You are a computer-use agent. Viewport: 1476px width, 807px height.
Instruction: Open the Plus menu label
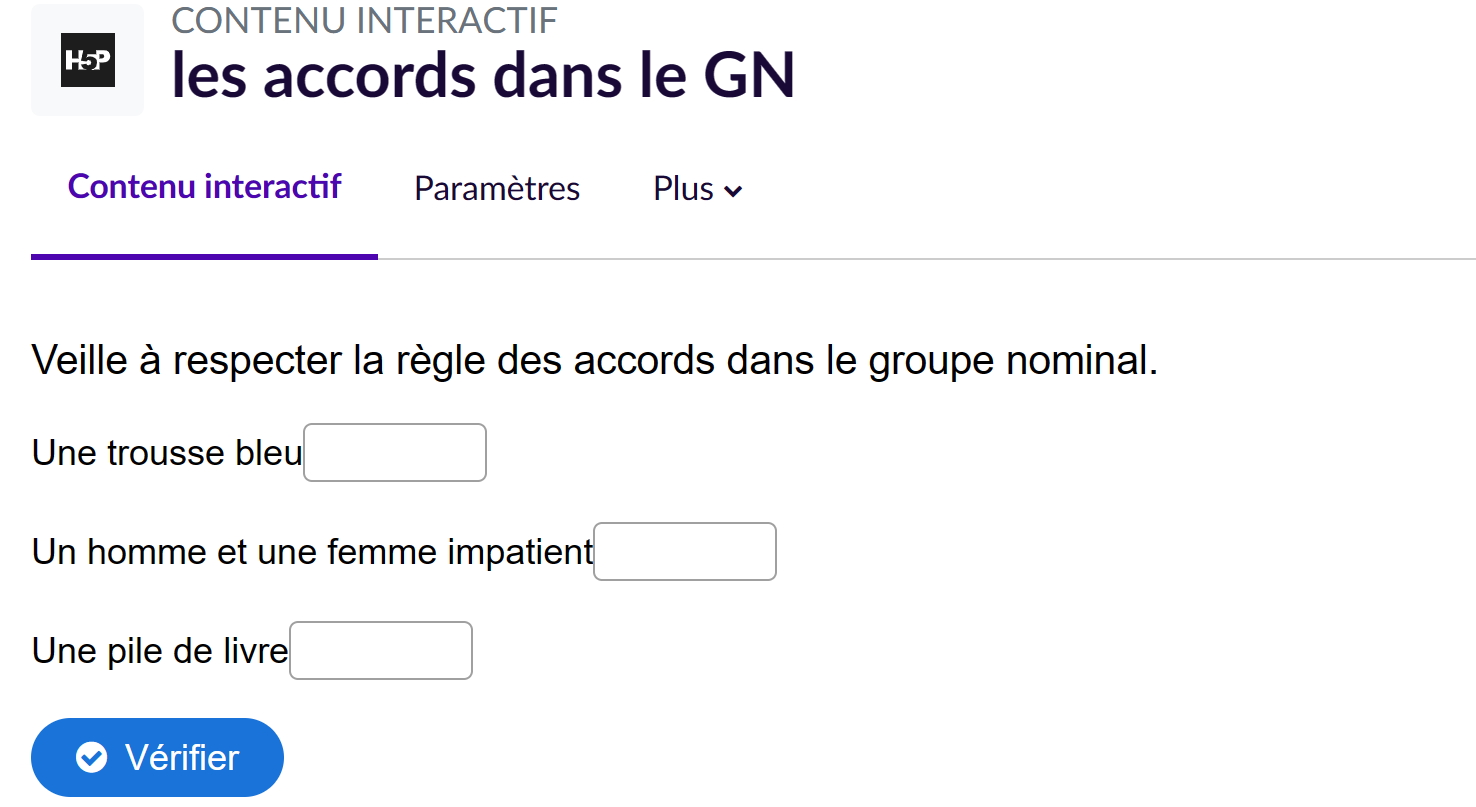click(683, 189)
